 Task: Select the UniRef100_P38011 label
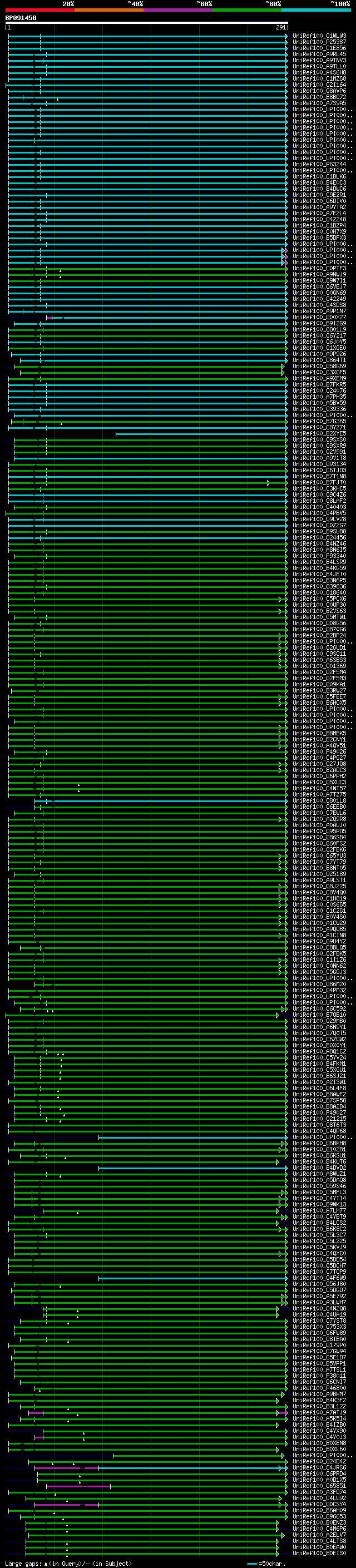pos(319,1376)
